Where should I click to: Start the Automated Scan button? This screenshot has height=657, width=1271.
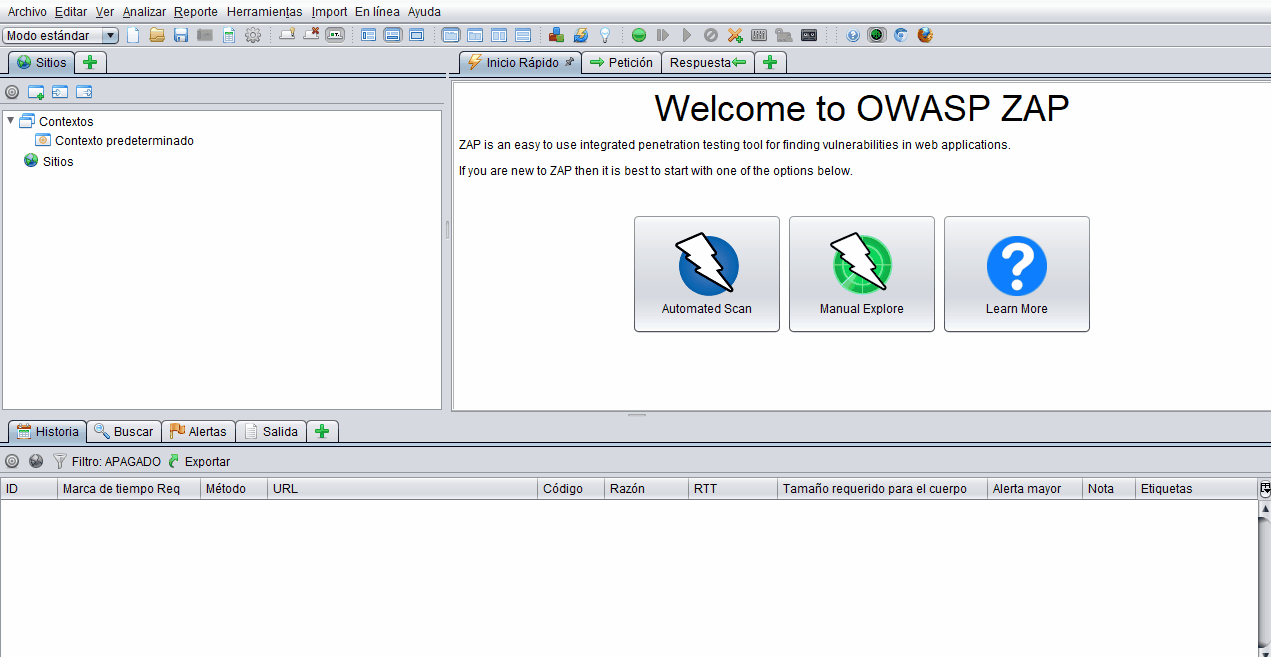click(x=707, y=274)
